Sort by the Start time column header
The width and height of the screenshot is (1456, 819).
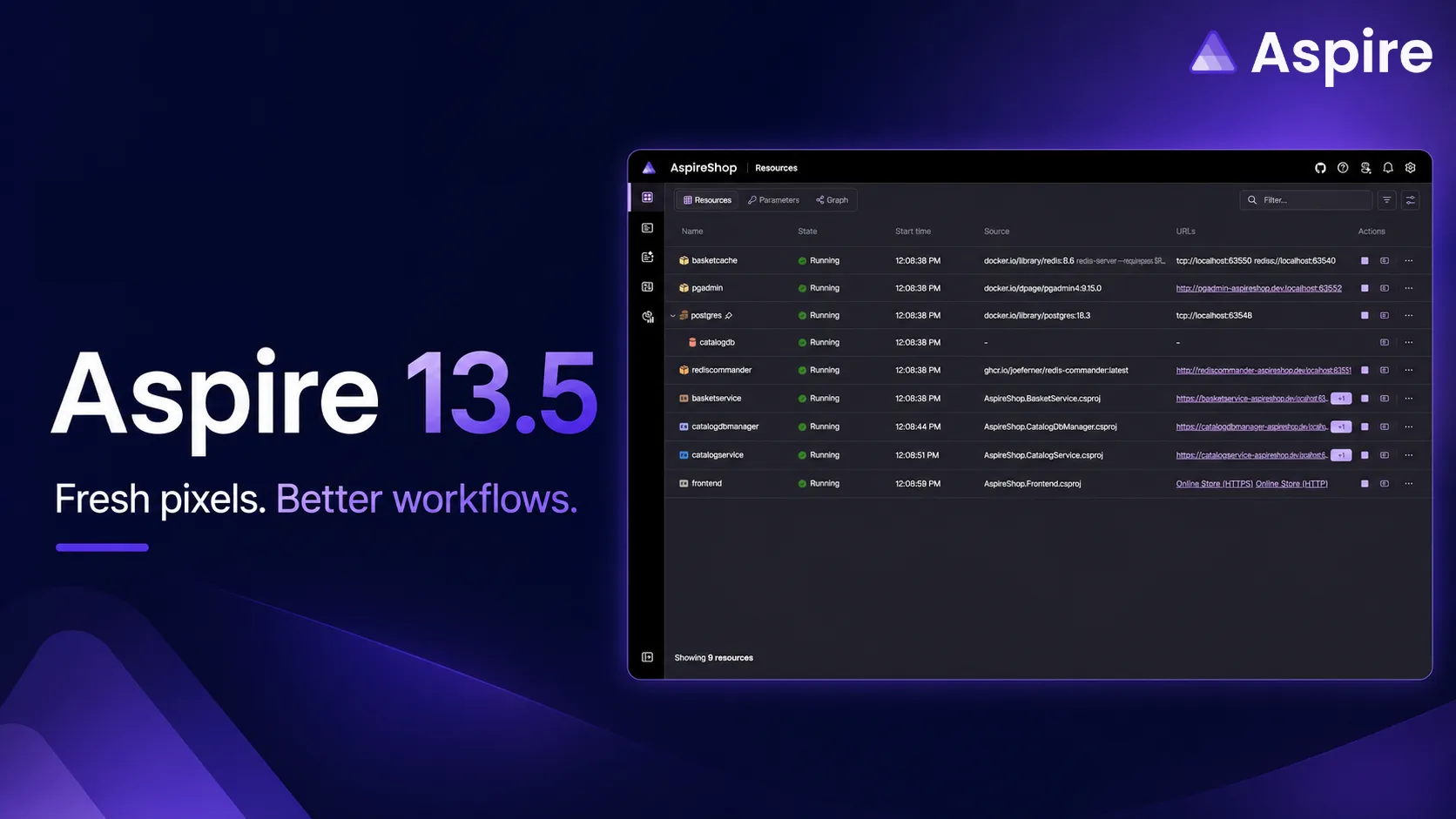[x=913, y=232]
